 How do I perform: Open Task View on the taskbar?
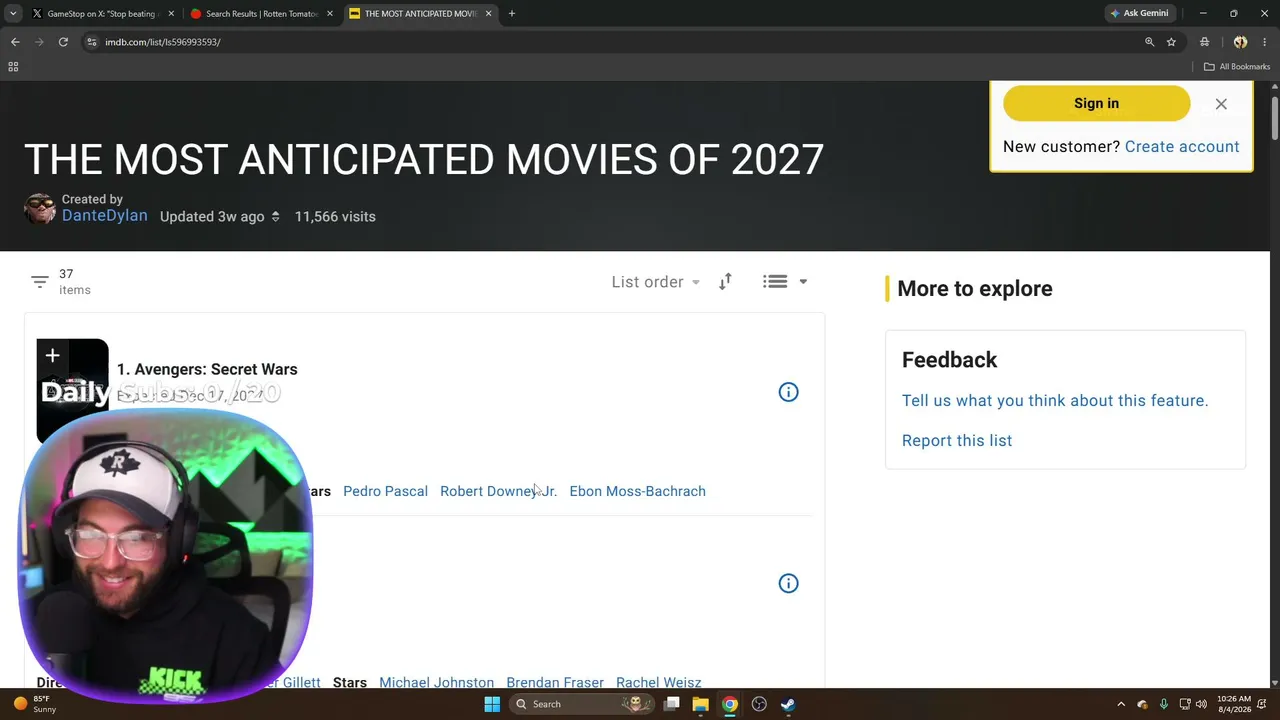pos(672,704)
